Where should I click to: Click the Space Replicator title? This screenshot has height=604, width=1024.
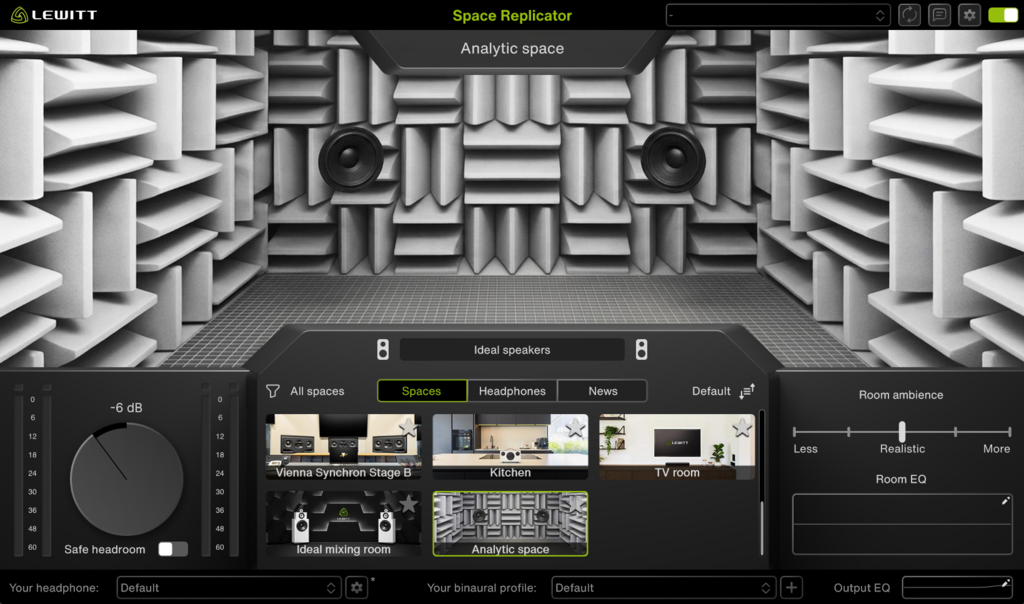[x=512, y=16]
